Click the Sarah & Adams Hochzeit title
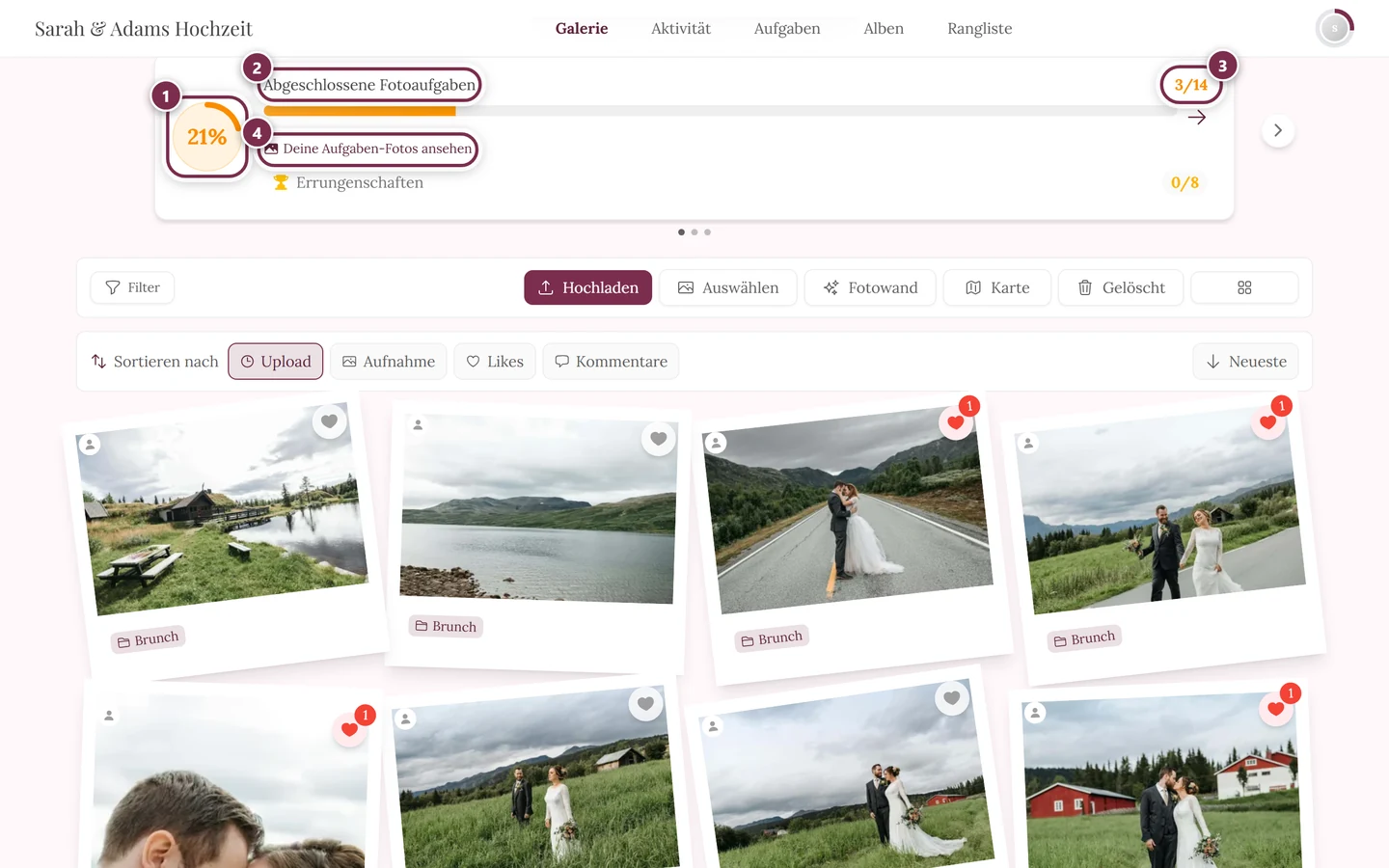This screenshot has height=868, width=1389. [x=144, y=29]
